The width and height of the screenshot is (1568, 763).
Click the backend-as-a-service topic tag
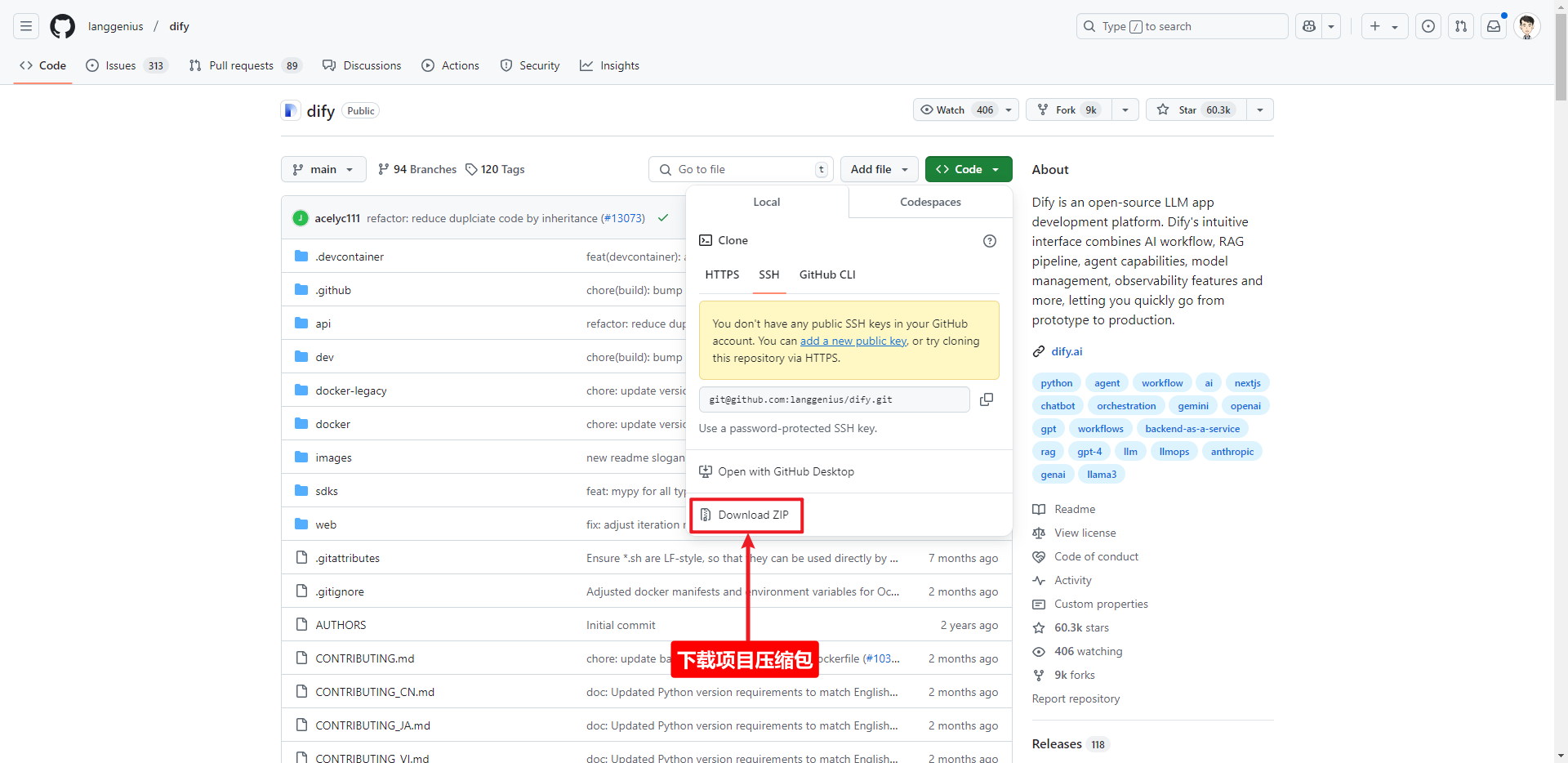pyautogui.click(x=1192, y=429)
